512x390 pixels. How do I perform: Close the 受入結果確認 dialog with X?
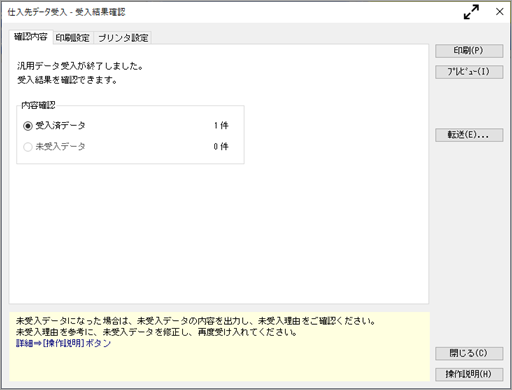[x=499, y=12]
